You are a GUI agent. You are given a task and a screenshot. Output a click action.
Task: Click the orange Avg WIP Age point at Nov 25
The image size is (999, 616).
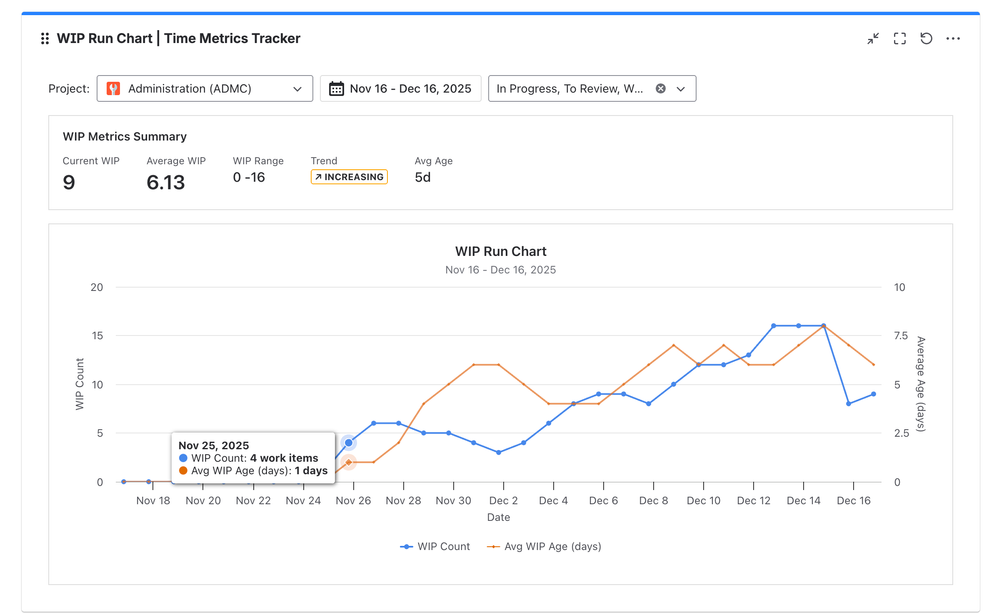coord(349,463)
